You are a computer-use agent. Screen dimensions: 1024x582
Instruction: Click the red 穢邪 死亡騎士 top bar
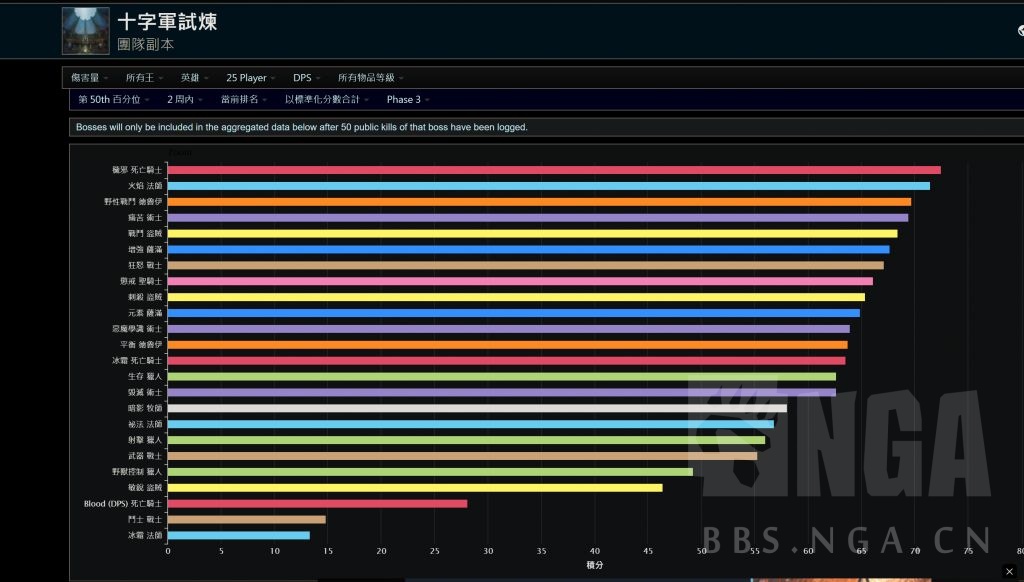553,170
